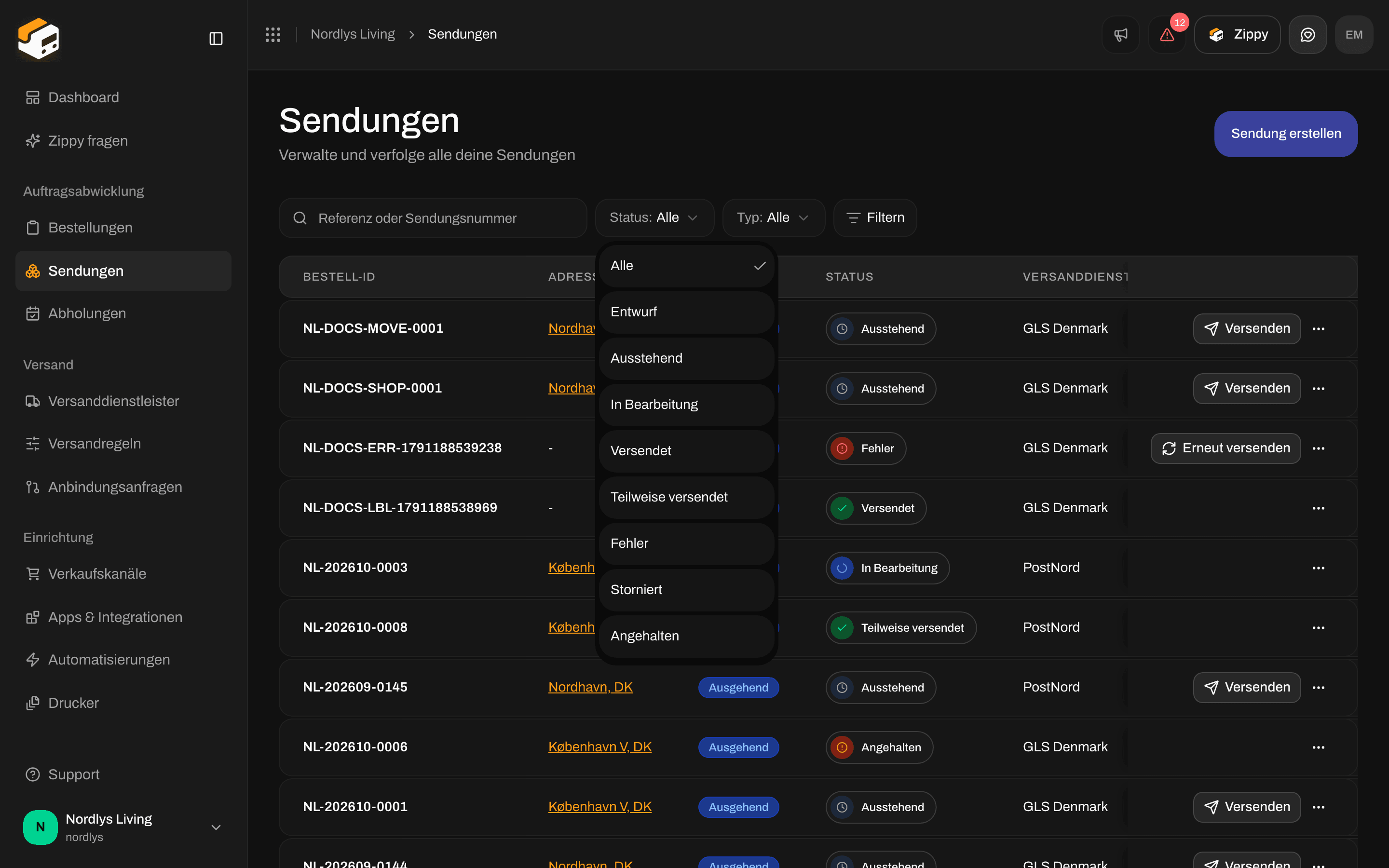Open the apps grid launcher icon
Screen dimensions: 1389x868
(x=272, y=34)
